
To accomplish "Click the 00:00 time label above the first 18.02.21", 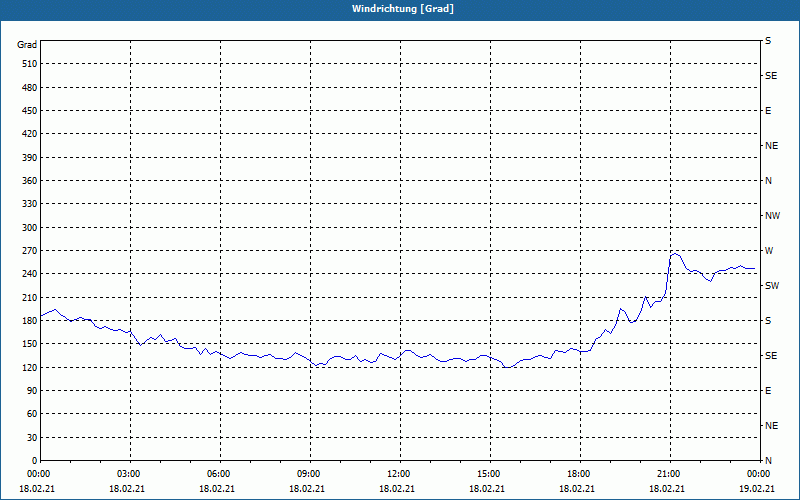I will click(x=38, y=474).
